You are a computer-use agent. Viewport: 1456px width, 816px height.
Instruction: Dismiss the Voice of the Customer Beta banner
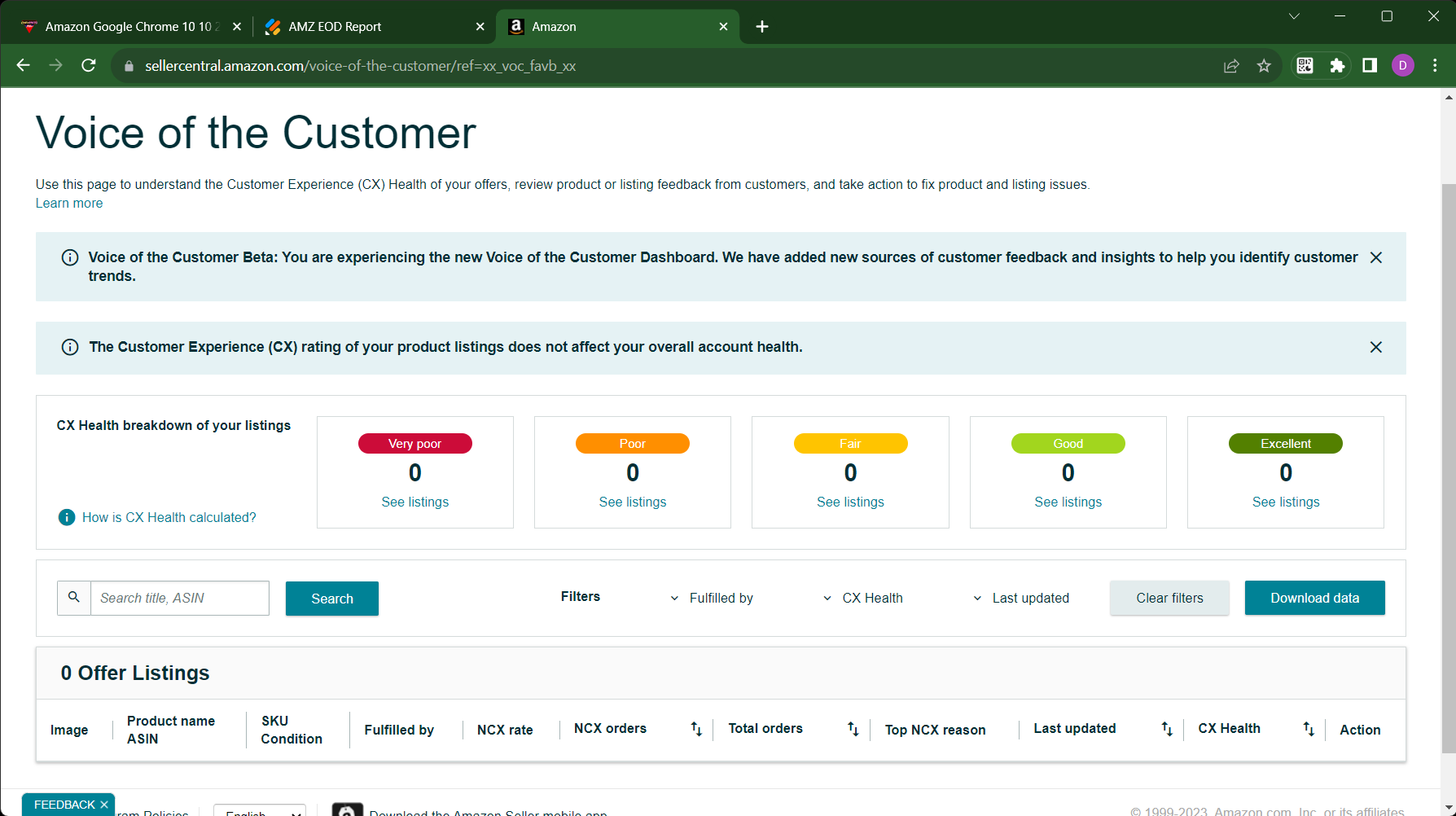1376,257
